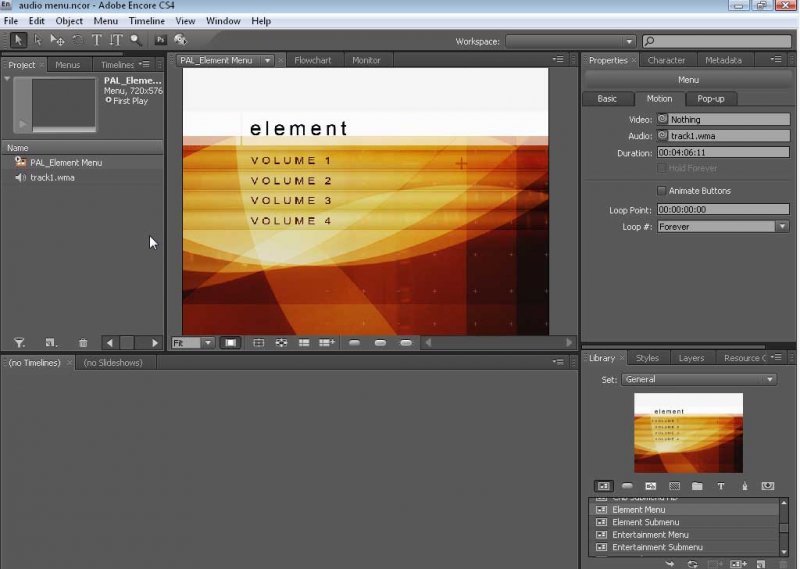Open the Loop # Forever dropdown
Screen dimensions: 800x569
point(781,227)
